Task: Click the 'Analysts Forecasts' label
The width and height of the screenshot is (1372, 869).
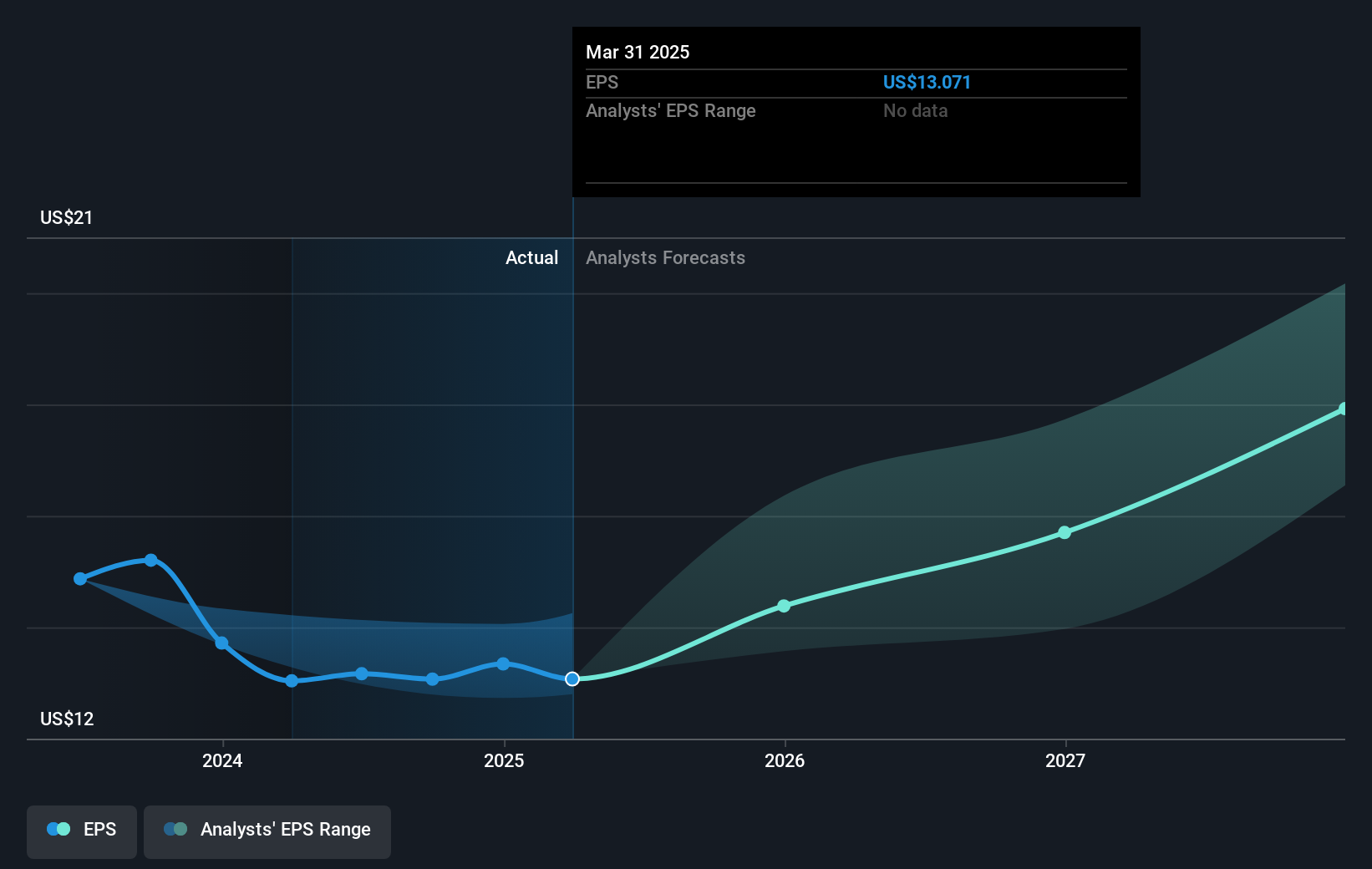Action: (665, 257)
